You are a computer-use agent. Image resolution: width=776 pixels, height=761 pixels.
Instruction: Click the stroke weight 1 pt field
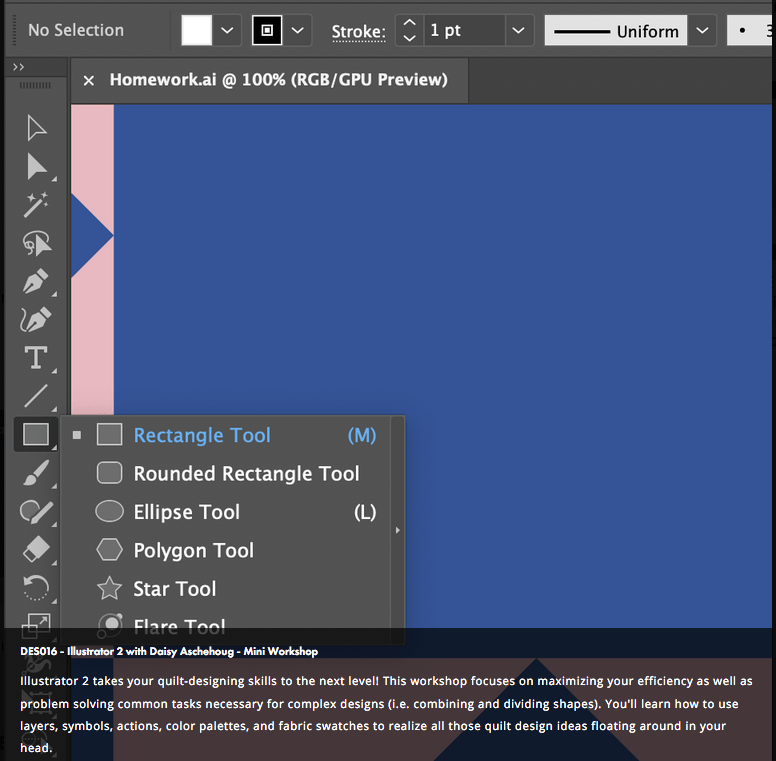coord(463,30)
